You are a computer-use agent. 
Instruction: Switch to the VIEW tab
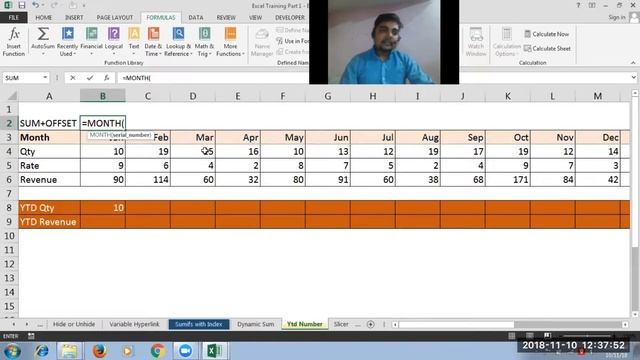pos(256,18)
